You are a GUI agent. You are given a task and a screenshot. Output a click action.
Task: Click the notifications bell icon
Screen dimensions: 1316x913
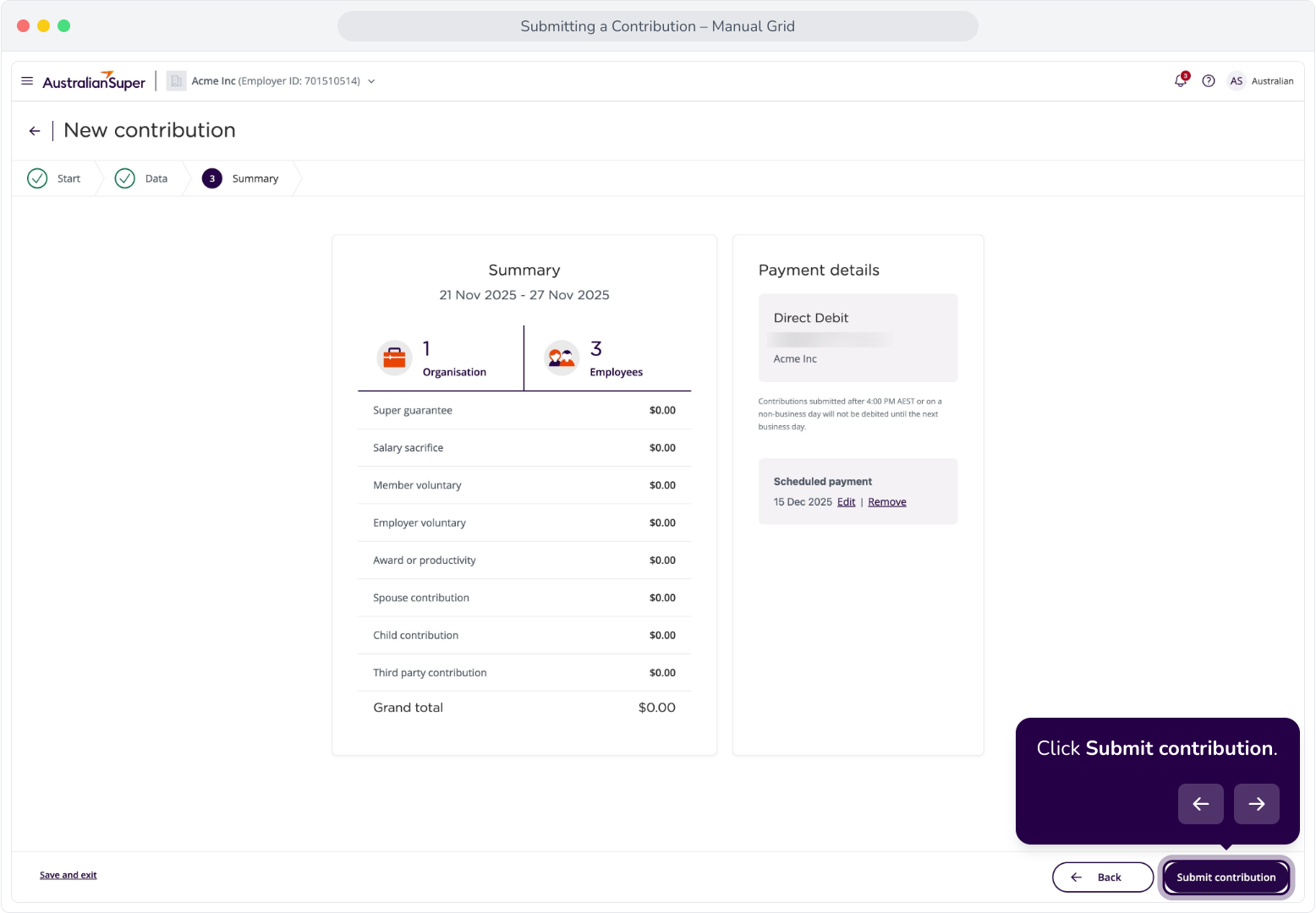1181,80
